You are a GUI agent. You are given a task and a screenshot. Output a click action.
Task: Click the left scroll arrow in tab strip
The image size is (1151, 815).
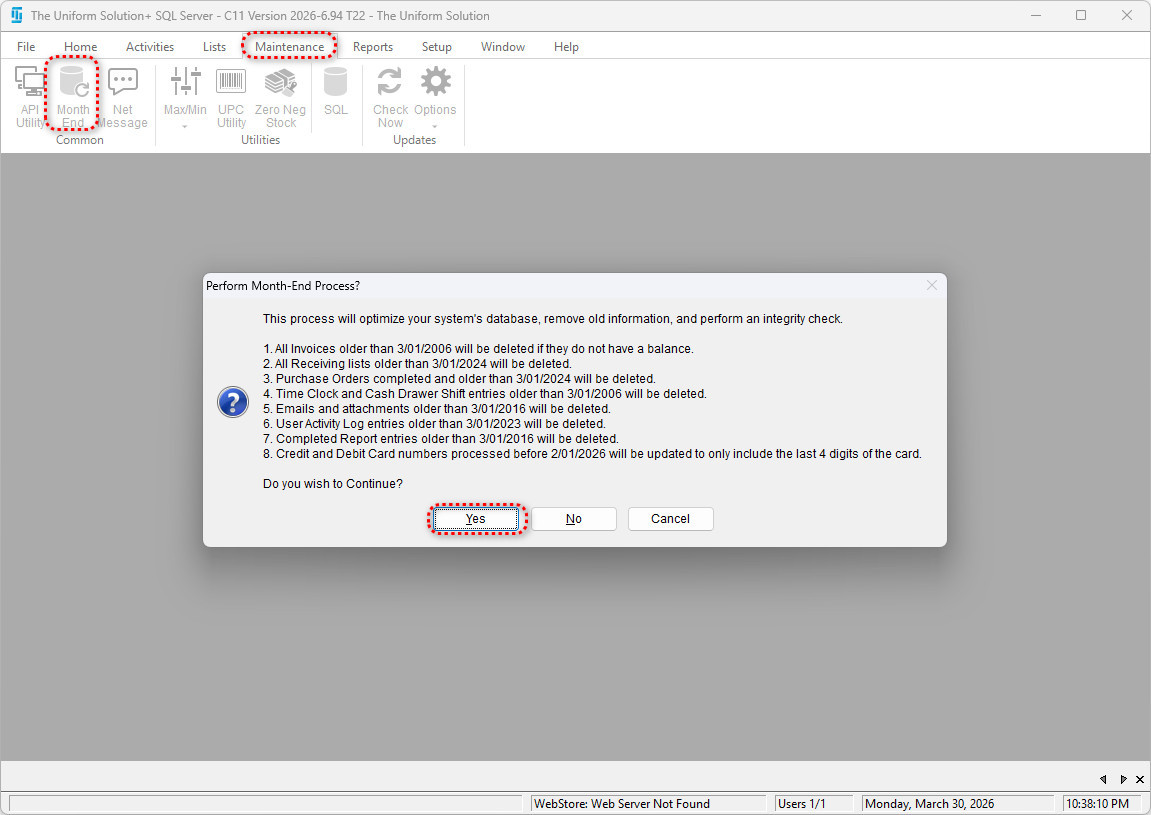click(1103, 779)
